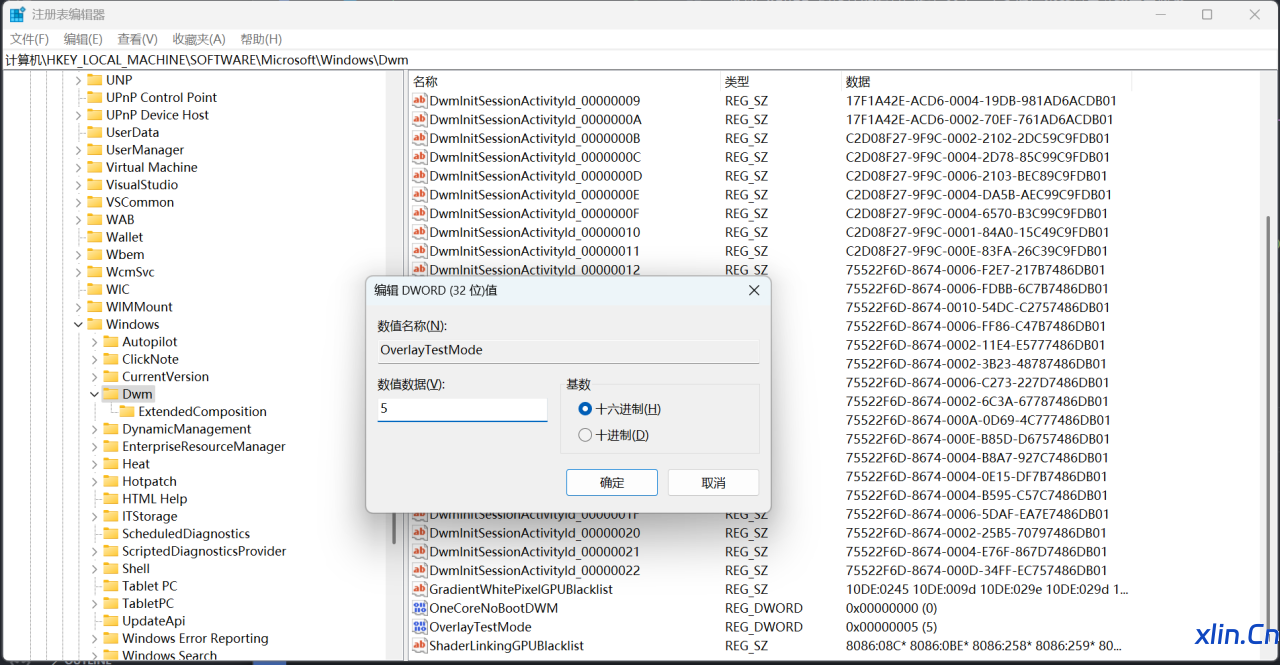Select the ScriptedDiagnosticsProvider tree item
Viewport: 1280px width, 665px height.
204,551
